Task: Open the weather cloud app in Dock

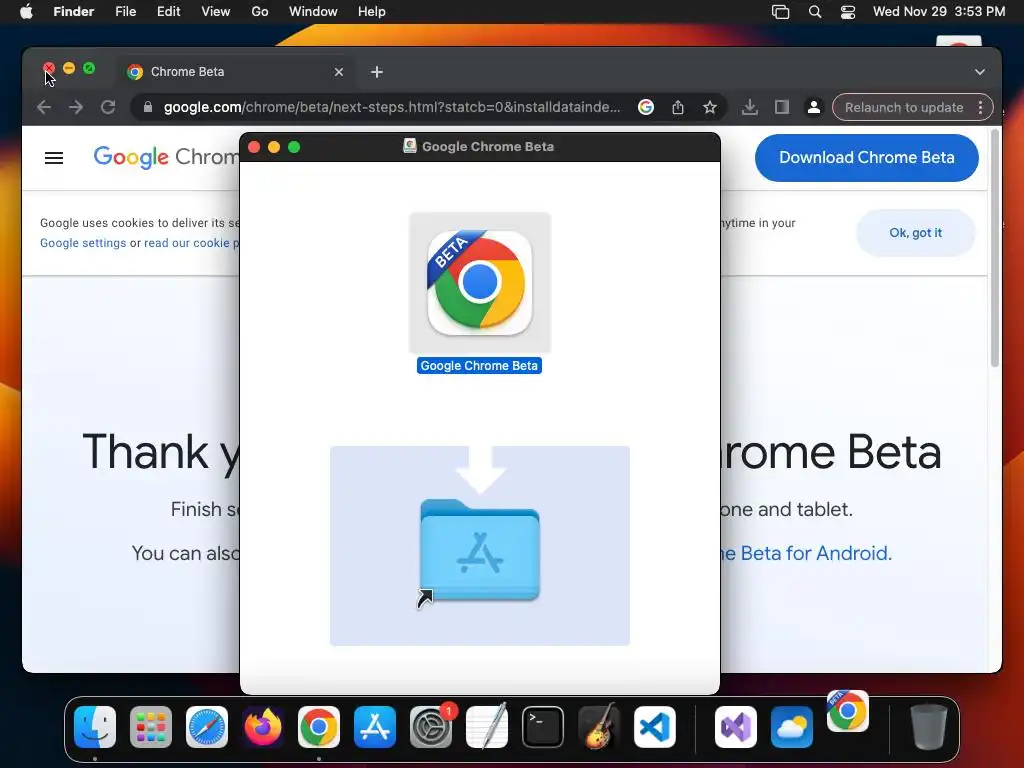Action: (x=792, y=727)
